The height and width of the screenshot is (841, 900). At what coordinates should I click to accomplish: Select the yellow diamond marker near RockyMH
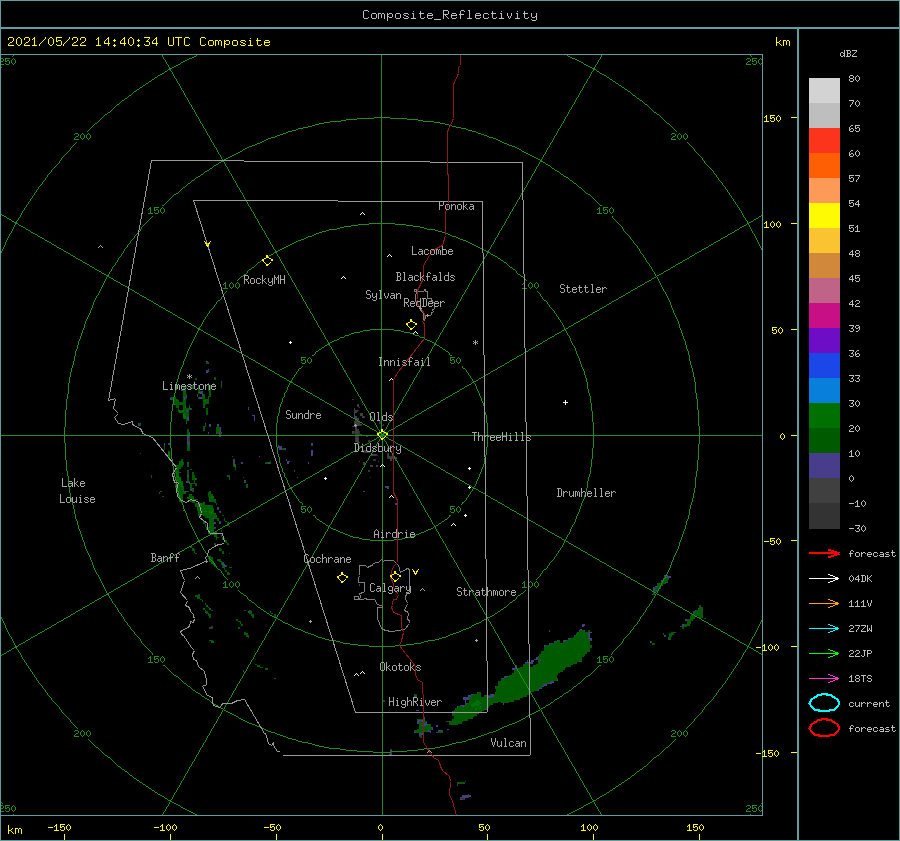(267, 261)
